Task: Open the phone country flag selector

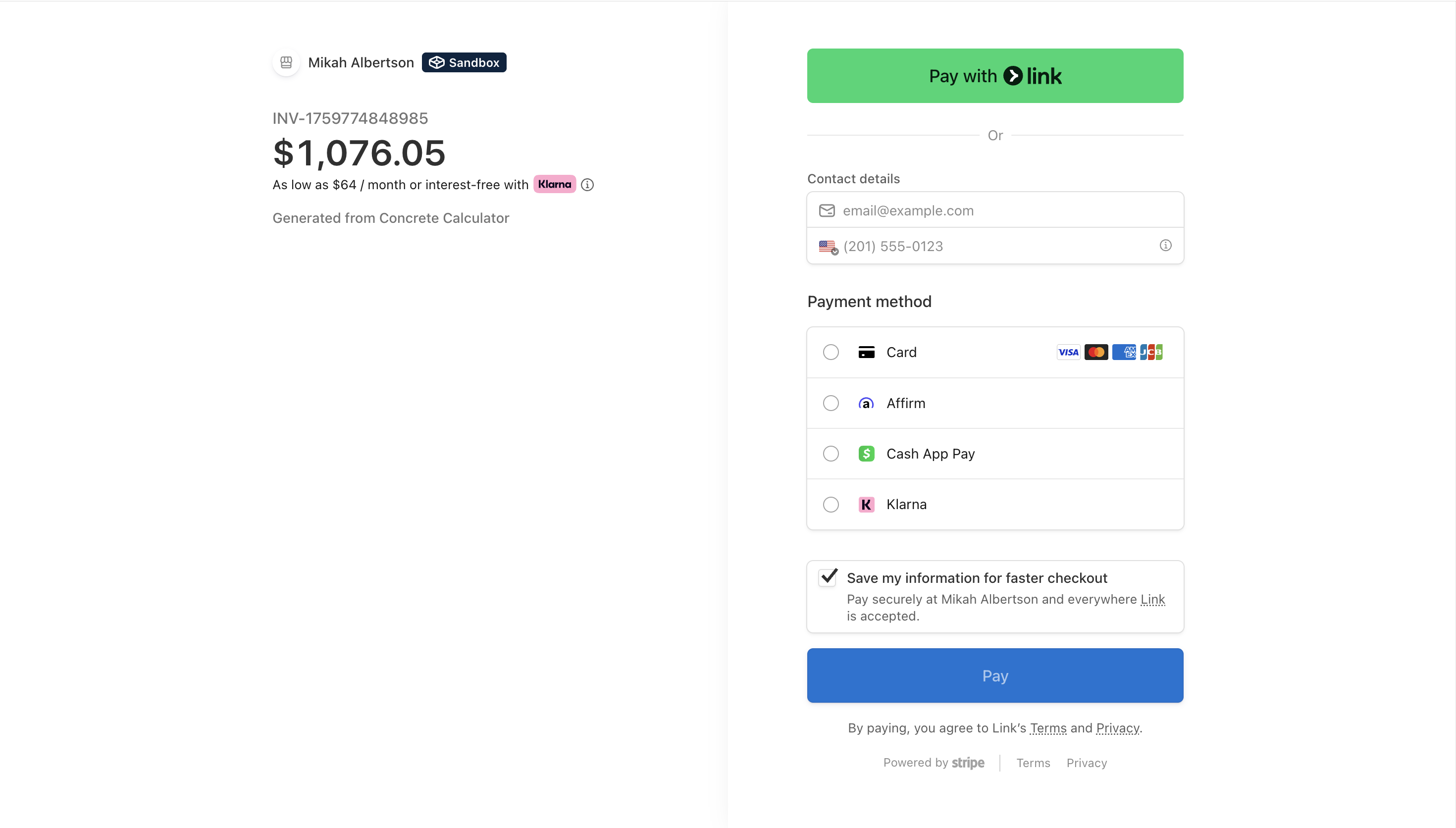Action: 829,247
